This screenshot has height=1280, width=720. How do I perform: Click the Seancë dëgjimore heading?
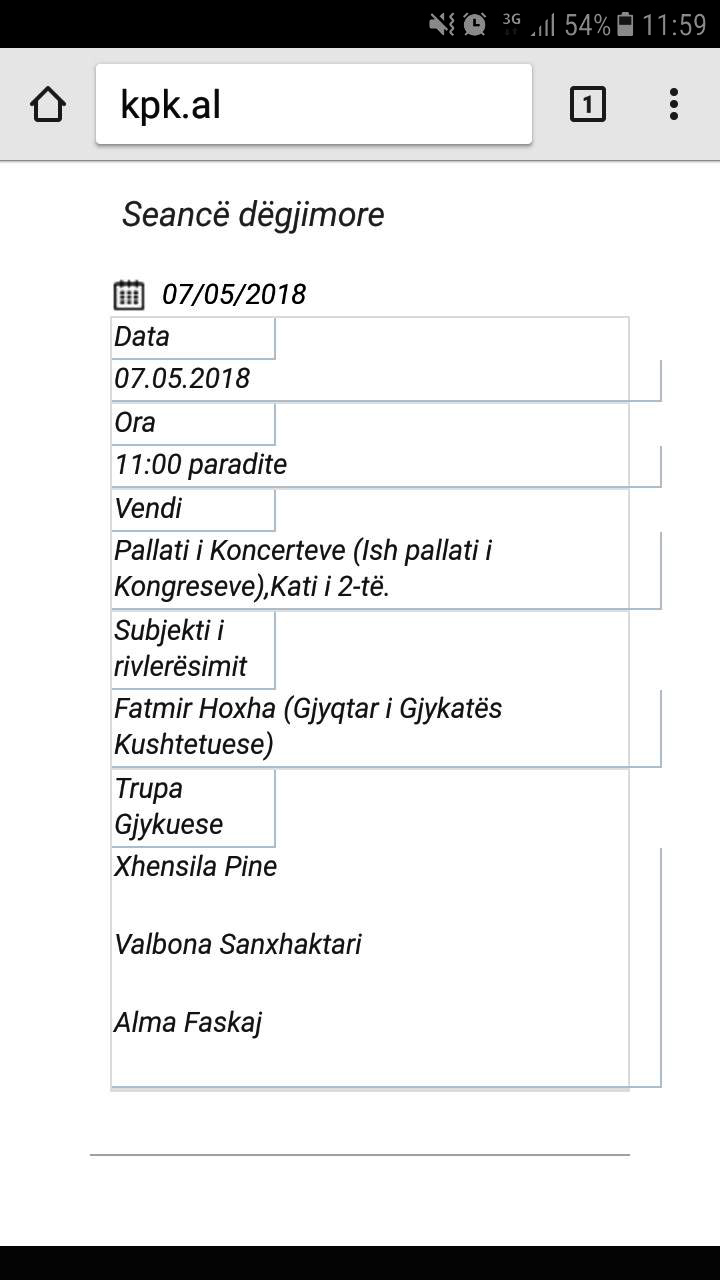(253, 214)
